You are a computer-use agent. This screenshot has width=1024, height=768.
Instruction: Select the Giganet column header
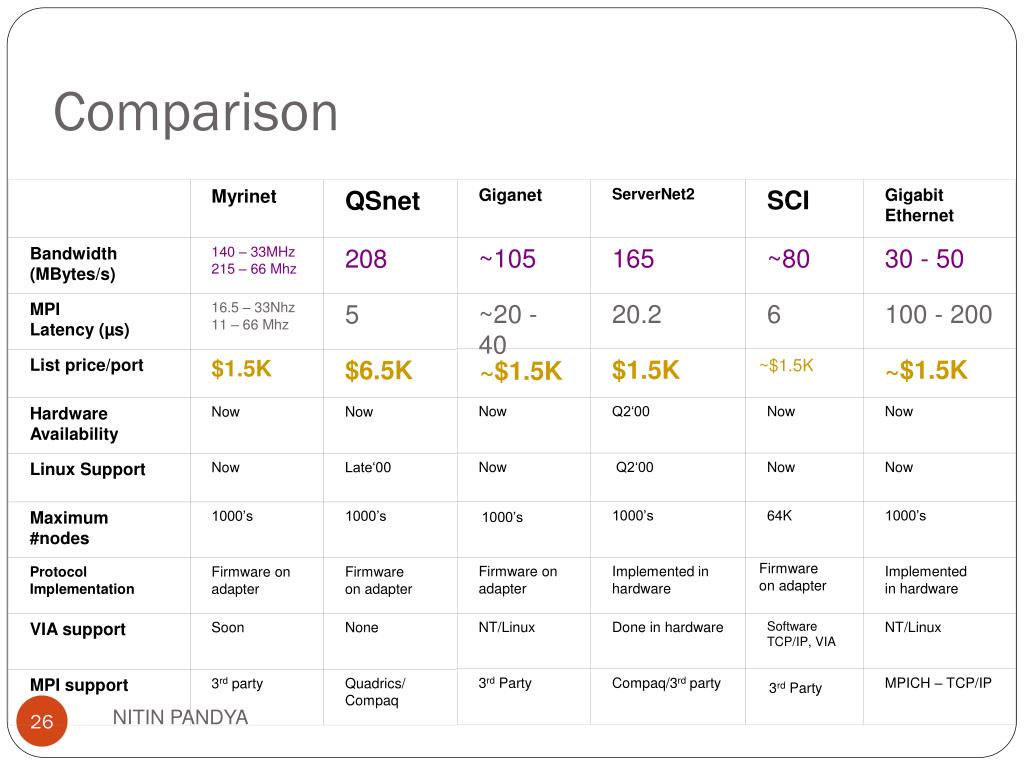pyautogui.click(x=510, y=195)
